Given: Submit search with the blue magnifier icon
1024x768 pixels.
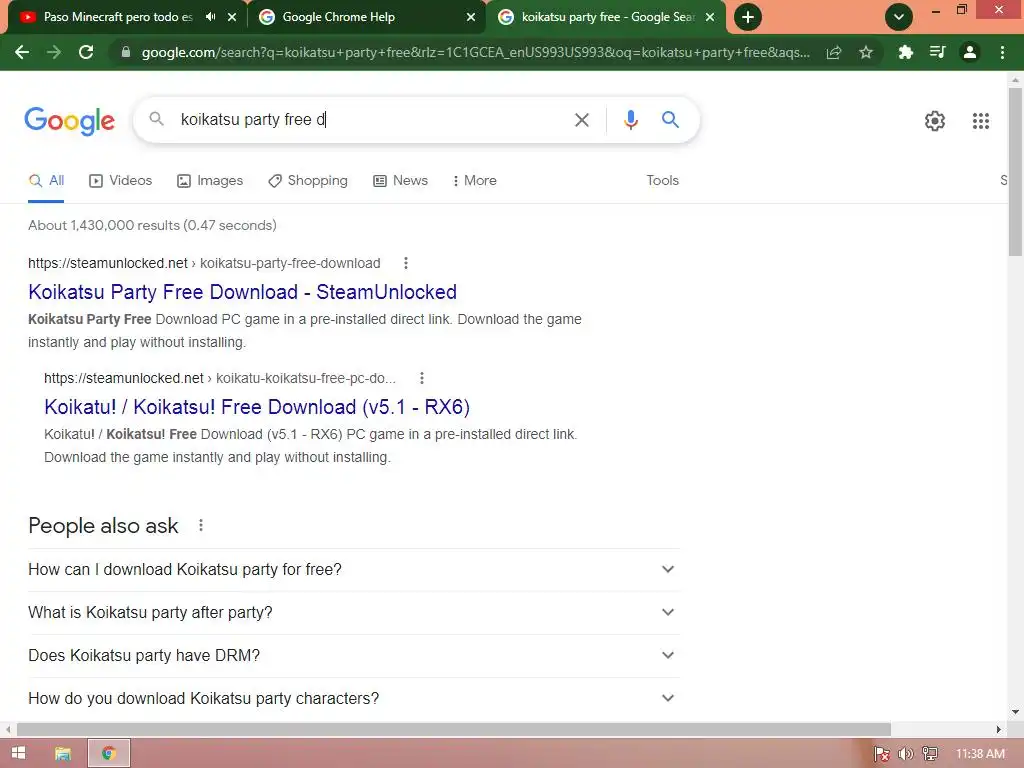Looking at the screenshot, I should click(670, 120).
